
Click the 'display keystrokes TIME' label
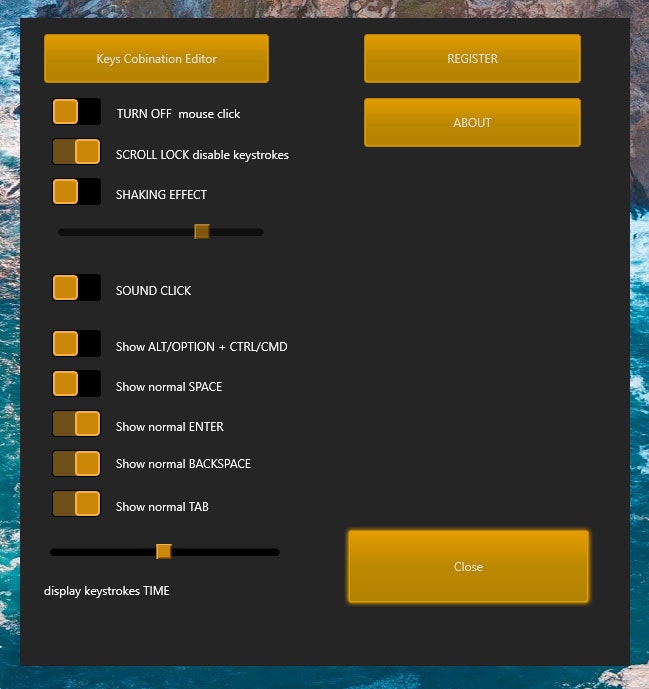[107, 591]
